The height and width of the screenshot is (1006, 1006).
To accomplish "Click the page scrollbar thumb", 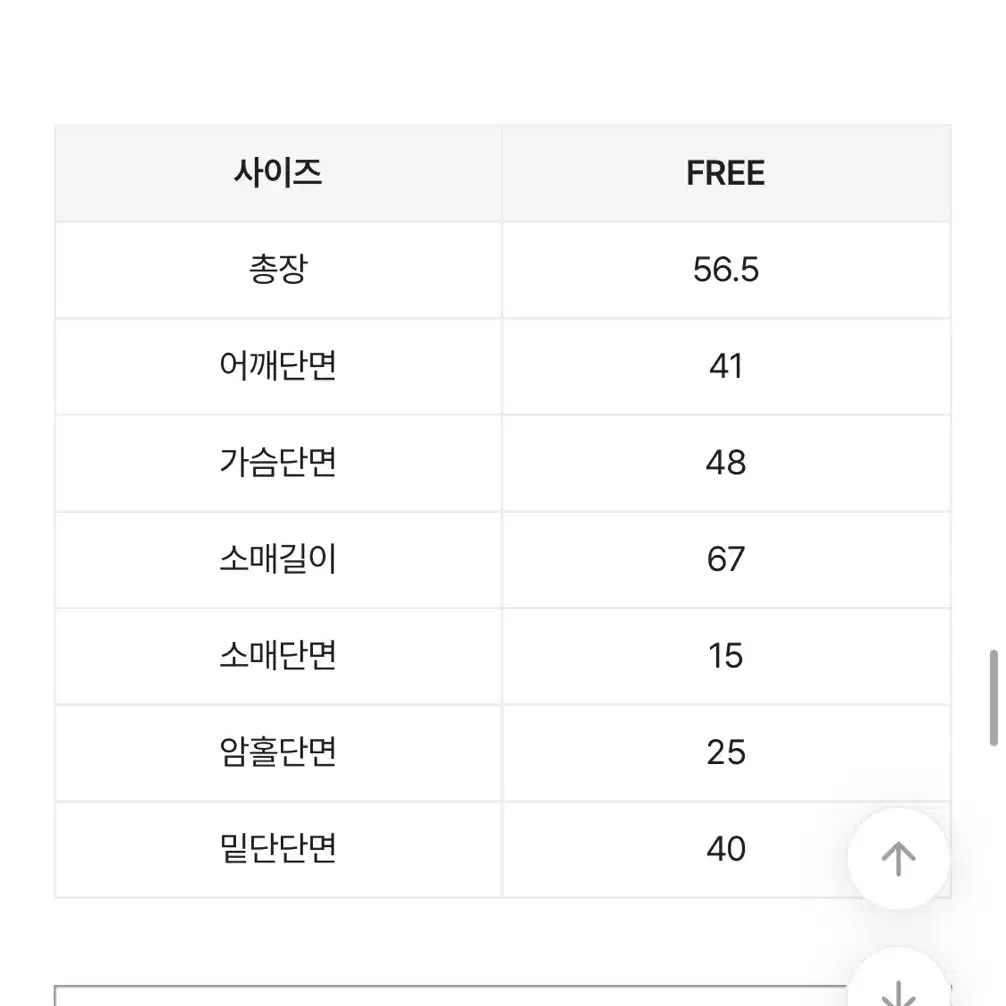I will 994,697.
